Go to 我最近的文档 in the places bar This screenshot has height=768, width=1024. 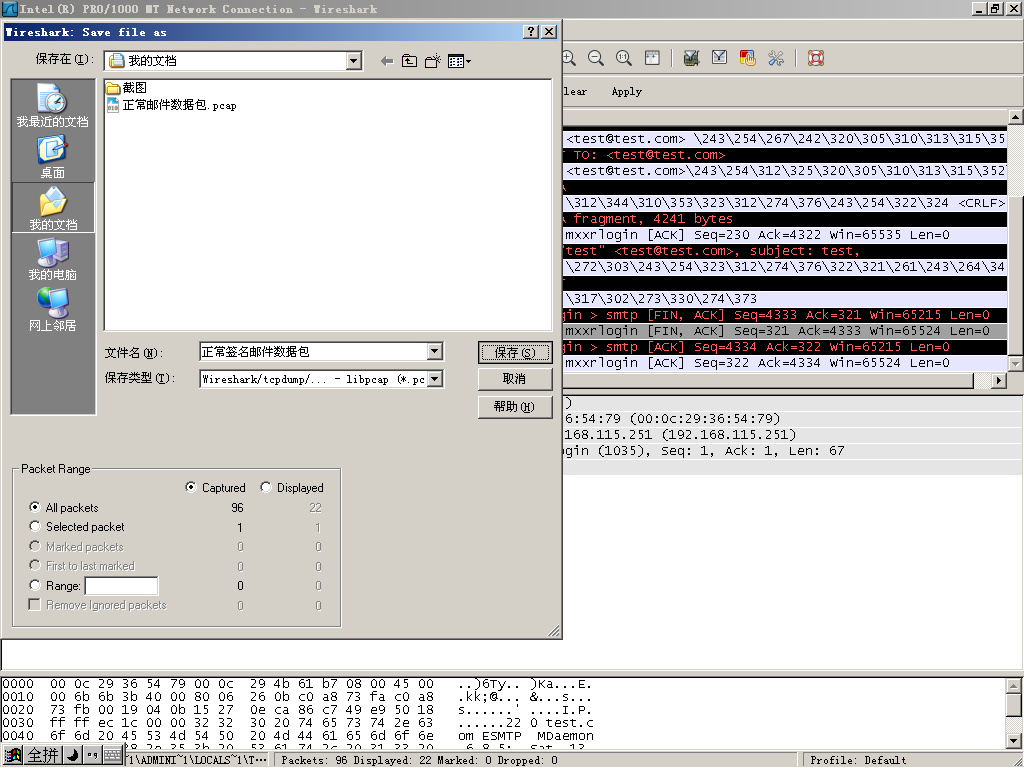click(x=52, y=105)
